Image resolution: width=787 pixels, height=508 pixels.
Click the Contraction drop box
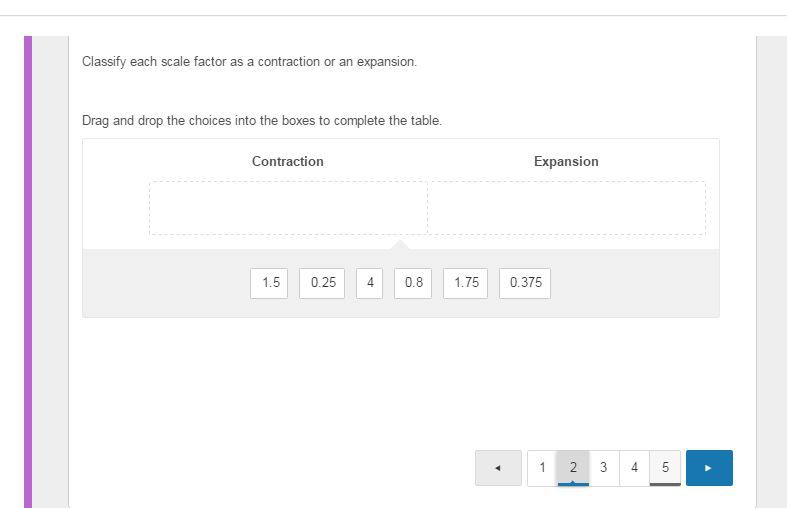[288, 208]
